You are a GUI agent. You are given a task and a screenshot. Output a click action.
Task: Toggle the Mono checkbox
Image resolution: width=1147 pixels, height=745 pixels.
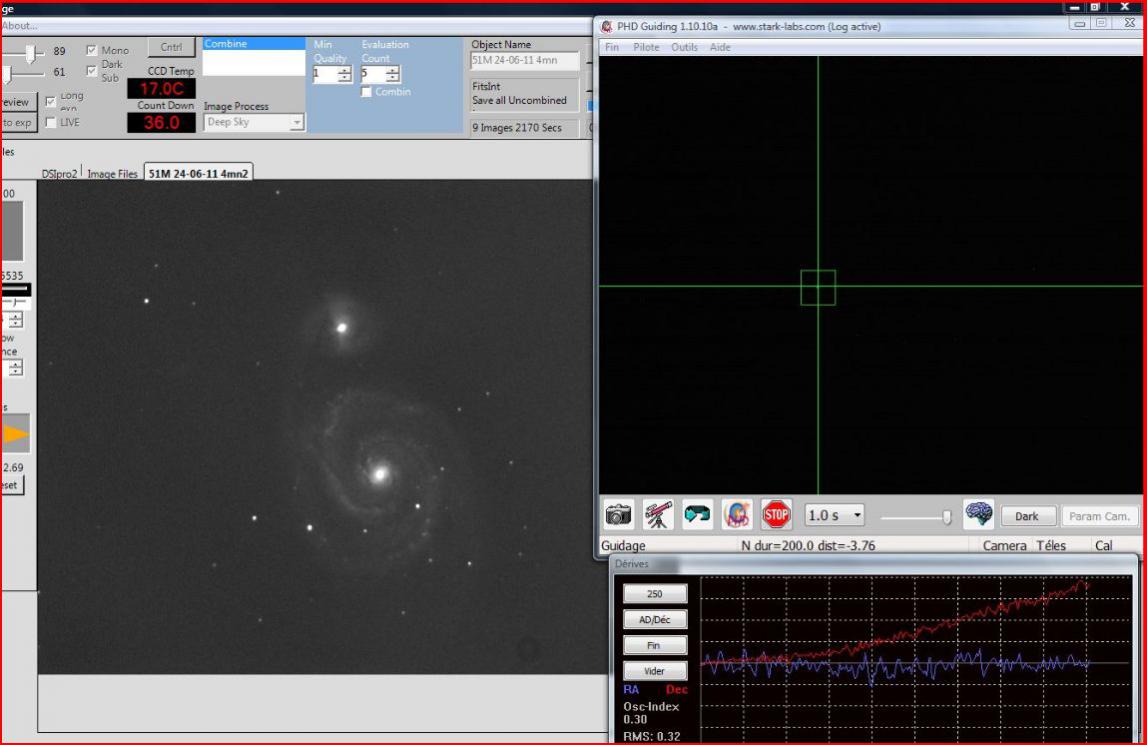92,50
